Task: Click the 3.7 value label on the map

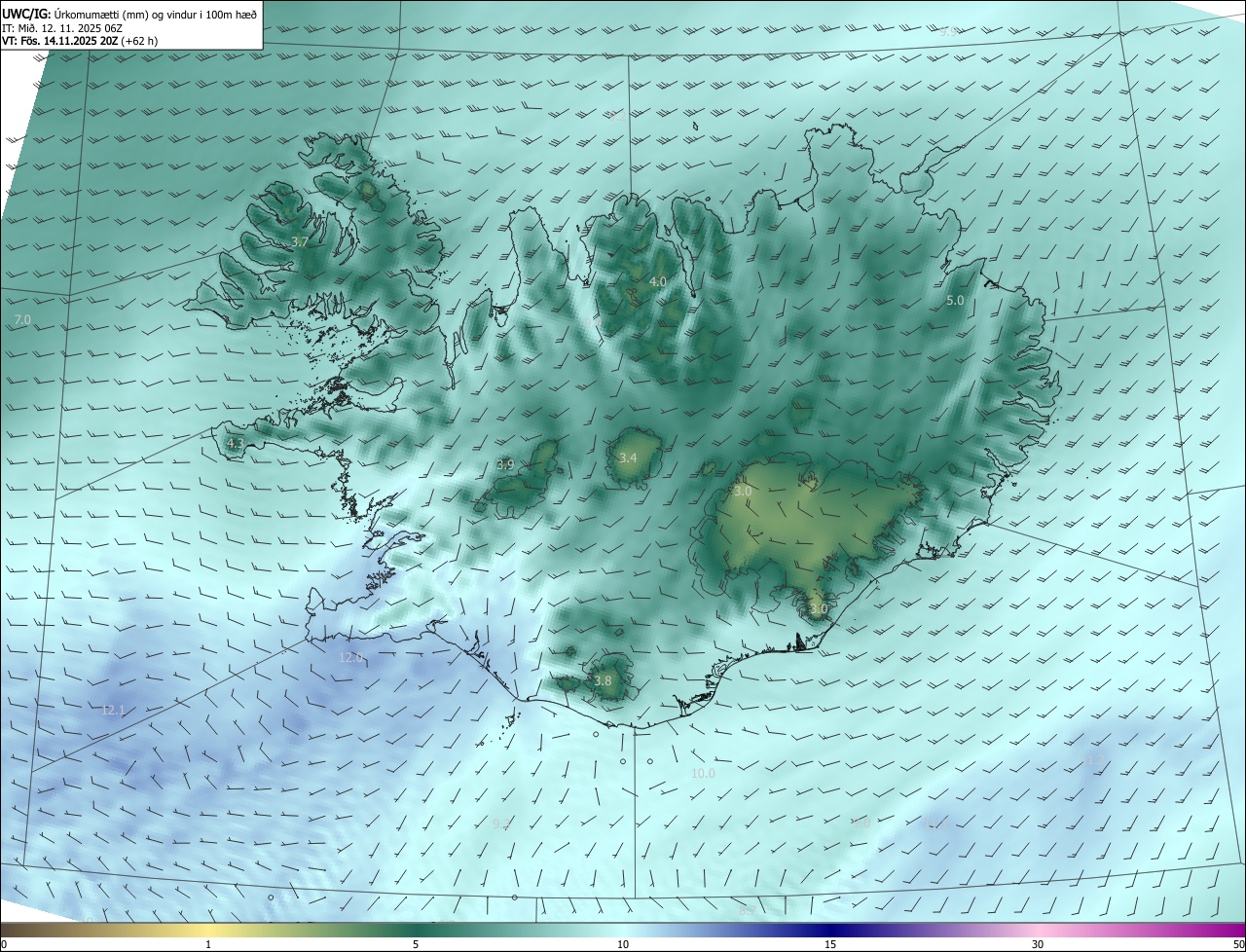Action: tap(300, 241)
